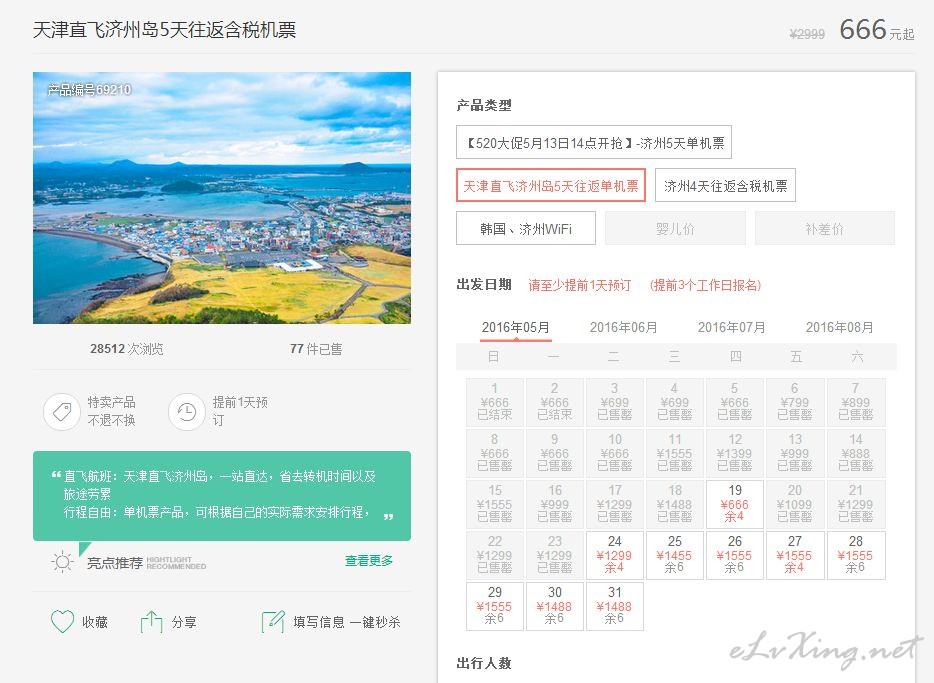The height and width of the screenshot is (683, 934).
Task: Choose 济州4天往返含税机票 option
Action: pyautogui.click(x=725, y=186)
